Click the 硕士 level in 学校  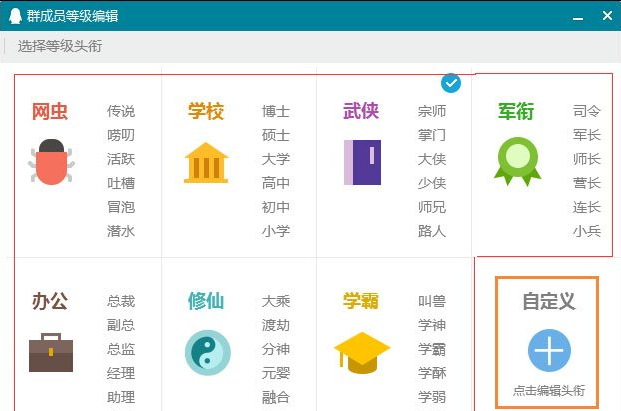(x=276, y=135)
